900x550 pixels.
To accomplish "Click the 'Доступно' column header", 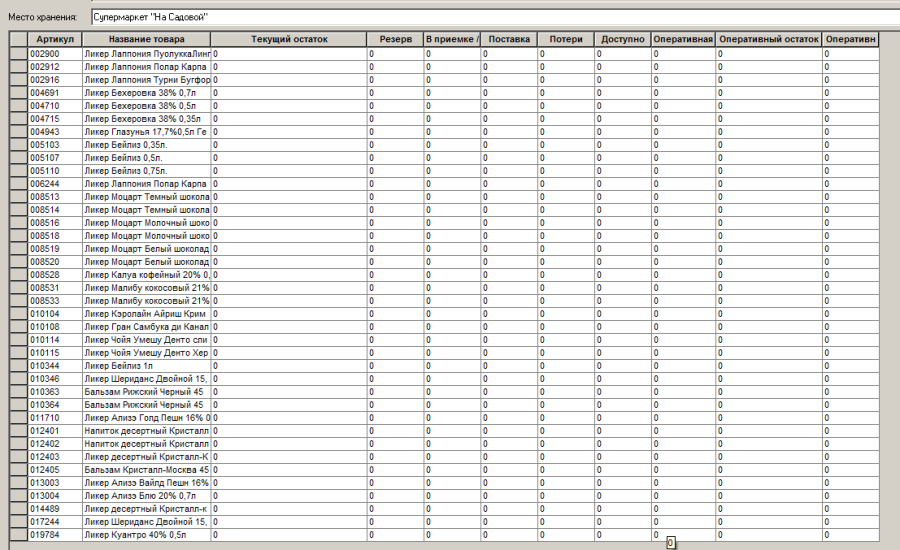I will [623, 39].
